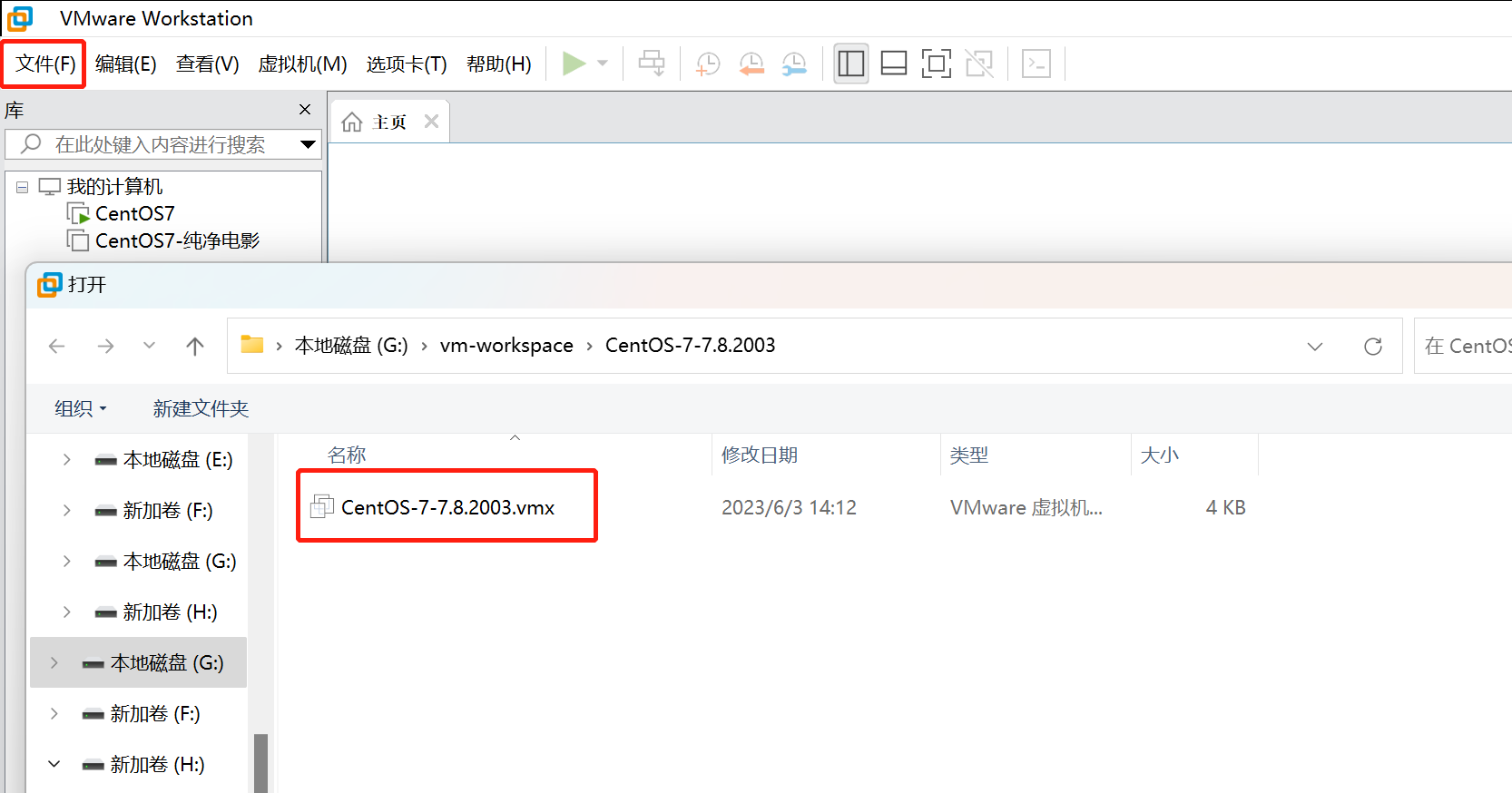The width and height of the screenshot is (1512, 793).
Task: Open the power options dropdown arrow
Action: click(x=603, y=64)
